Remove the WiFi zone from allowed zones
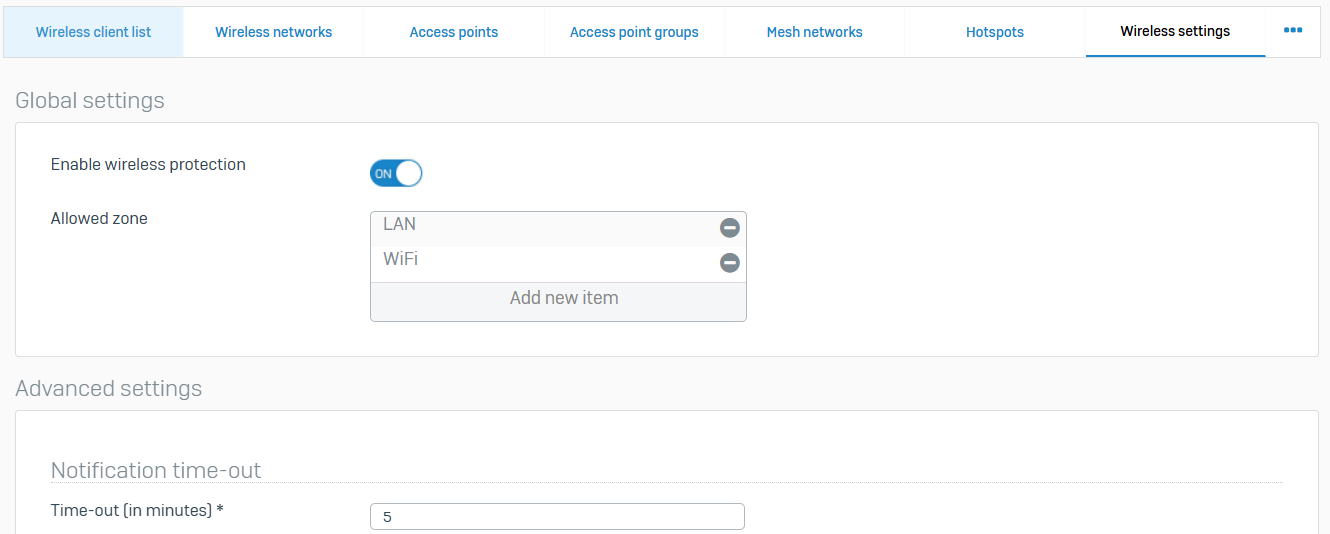The width and height of the screenshot is (1330, 534). [730, 263]
